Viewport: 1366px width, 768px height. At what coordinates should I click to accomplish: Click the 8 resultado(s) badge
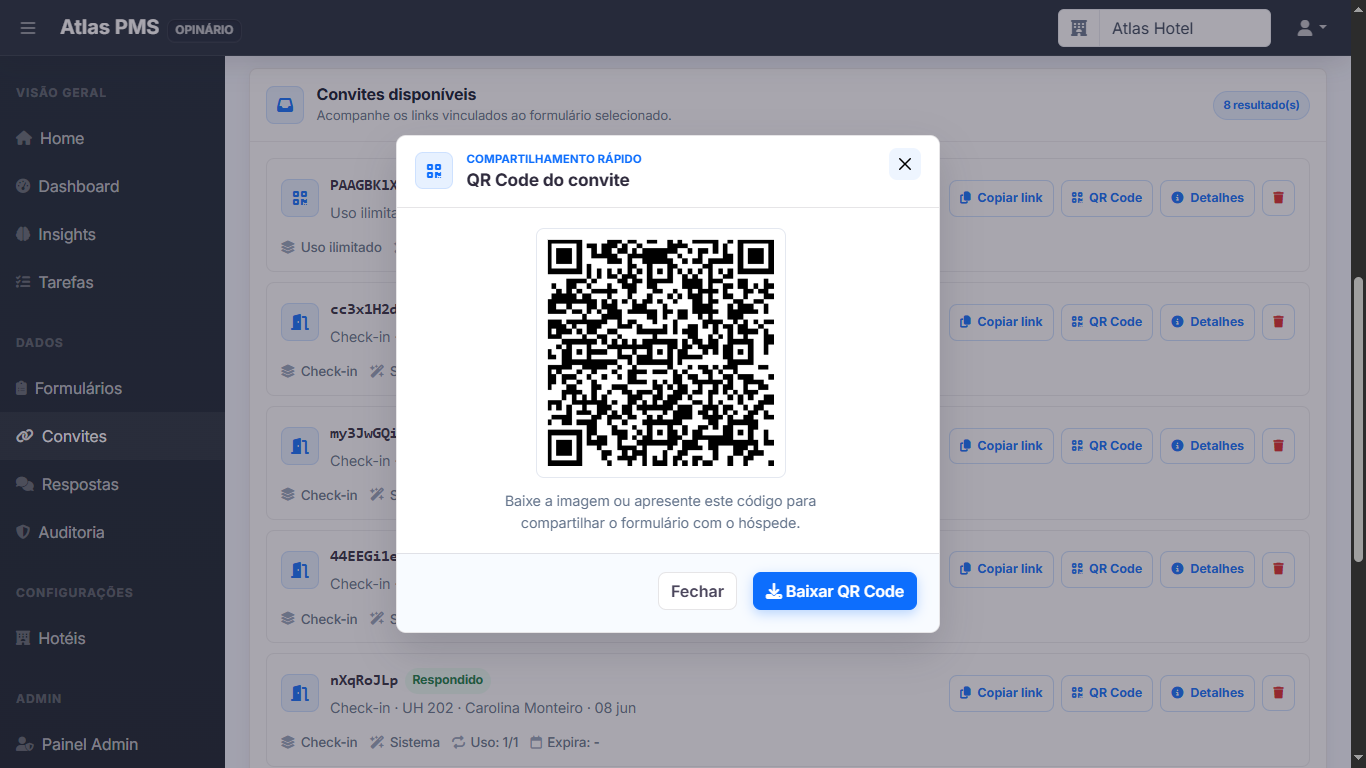(1261, 105)
